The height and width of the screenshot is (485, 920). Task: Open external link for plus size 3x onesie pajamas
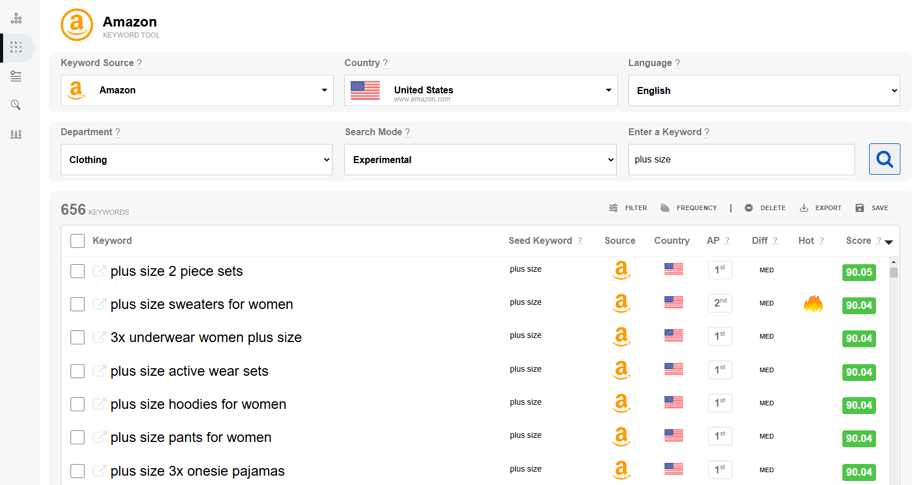tap(99, 470)
